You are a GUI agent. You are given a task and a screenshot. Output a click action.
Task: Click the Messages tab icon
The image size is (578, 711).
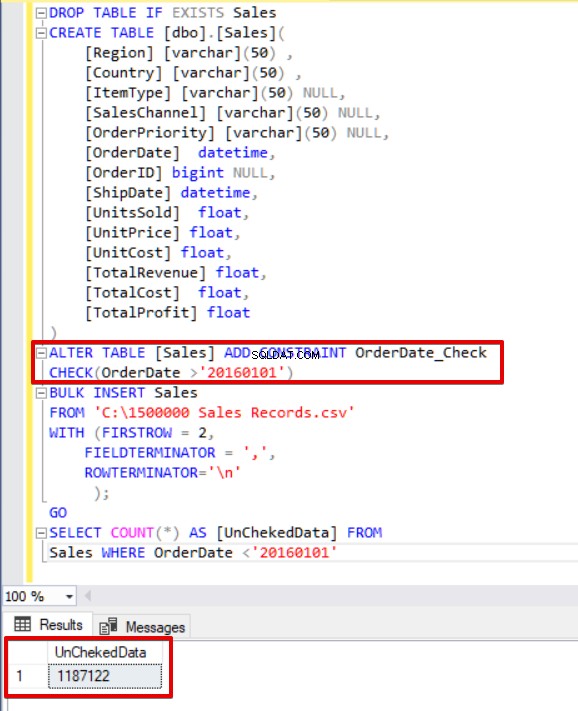(108, 626)
